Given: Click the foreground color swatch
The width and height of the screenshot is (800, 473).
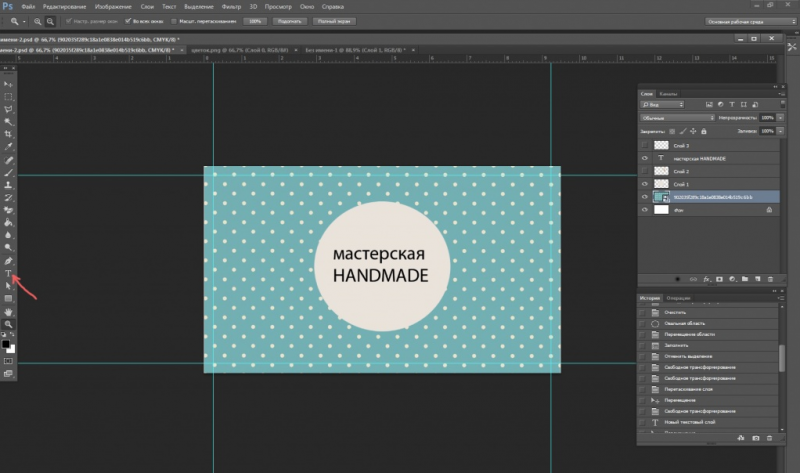Looking at the screenshot, I should coord(7,345).
